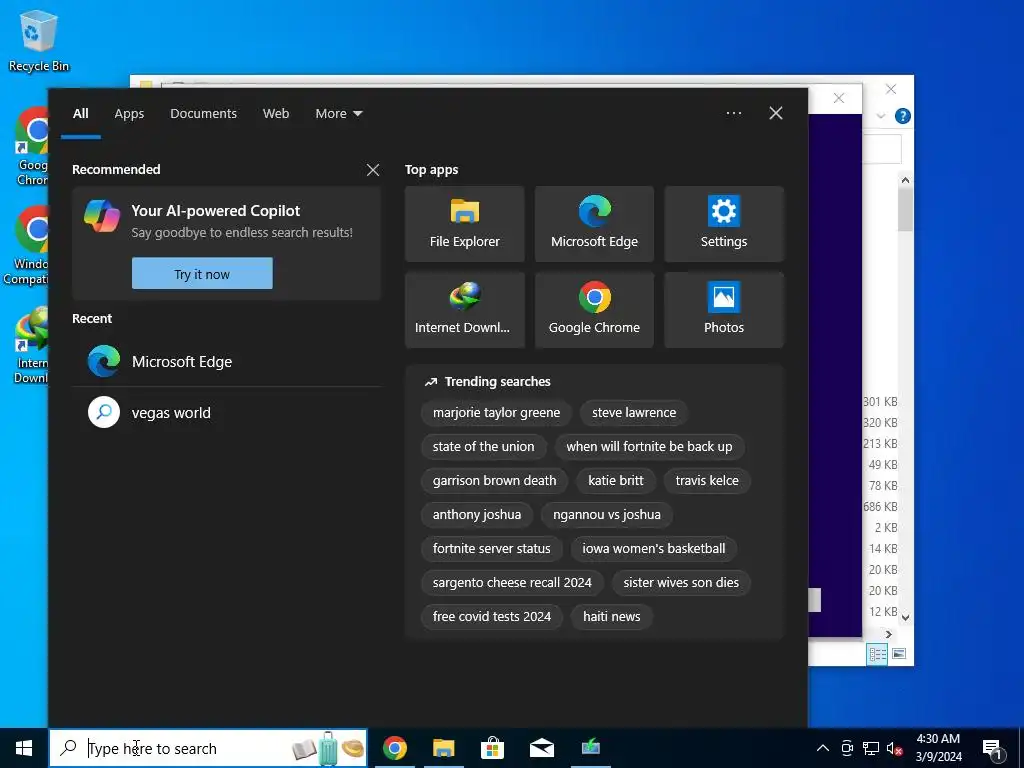Open Settings tile in Top apps

tap(724, 224)
